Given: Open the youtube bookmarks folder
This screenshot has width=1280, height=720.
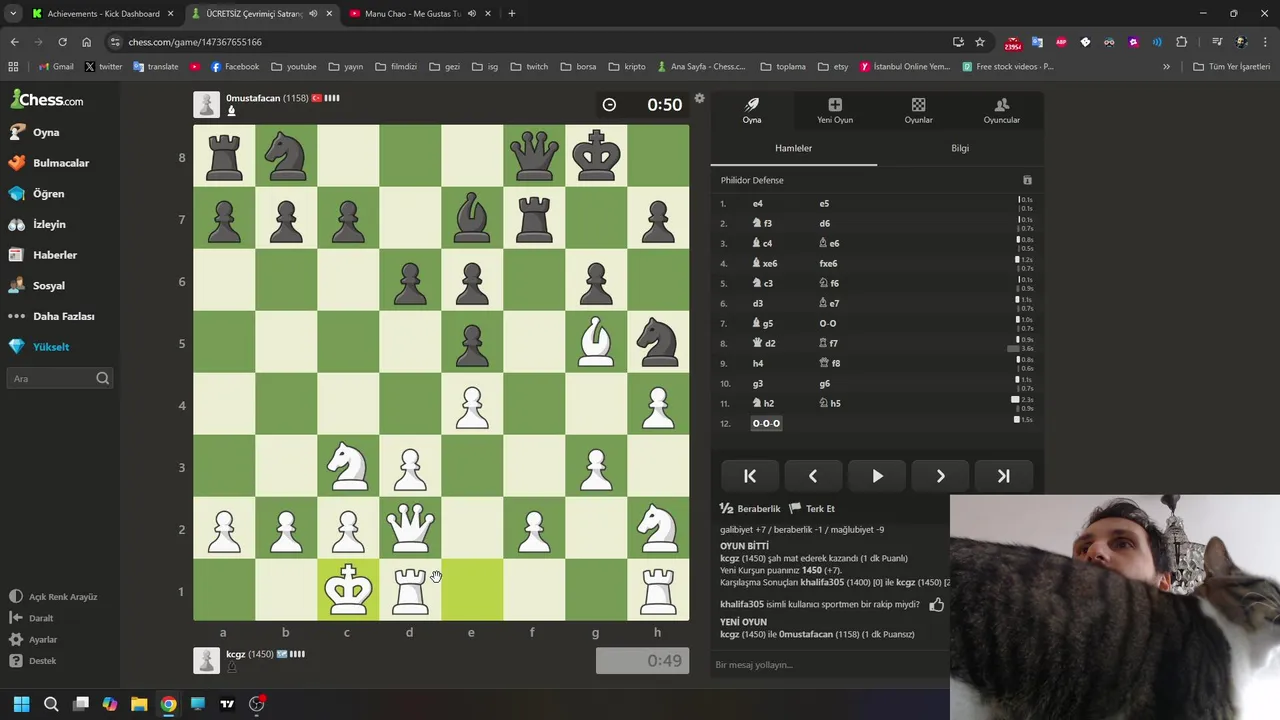Looking at the screenshot, I should click(x=293, y=67).
